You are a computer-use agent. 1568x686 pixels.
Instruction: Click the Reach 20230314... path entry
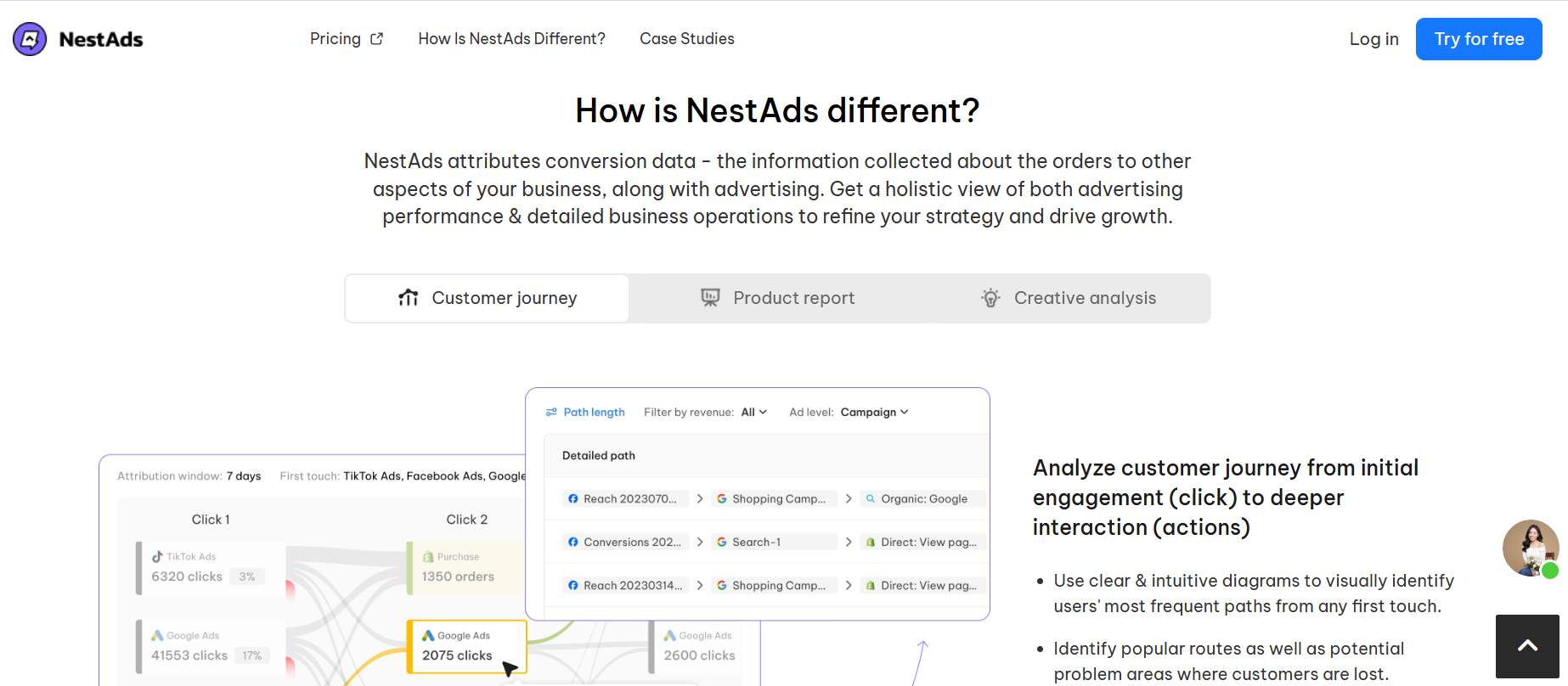[x=625, y=585]
